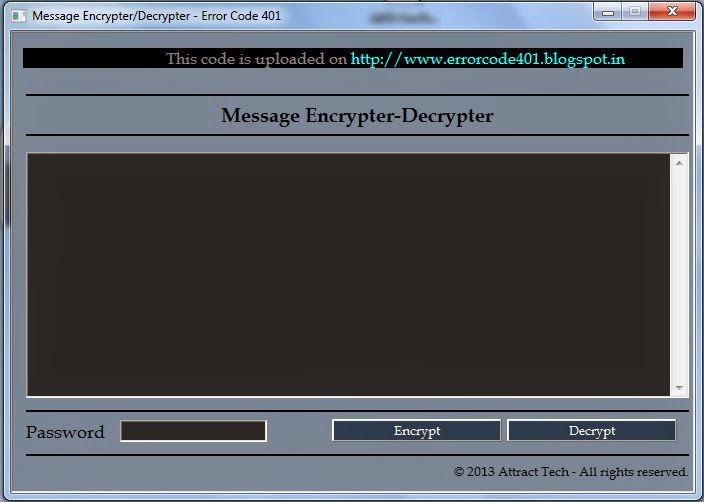Click the message area scroll up arrow
The width and height of the screenshot is (704, 502).
coord(679,163)
